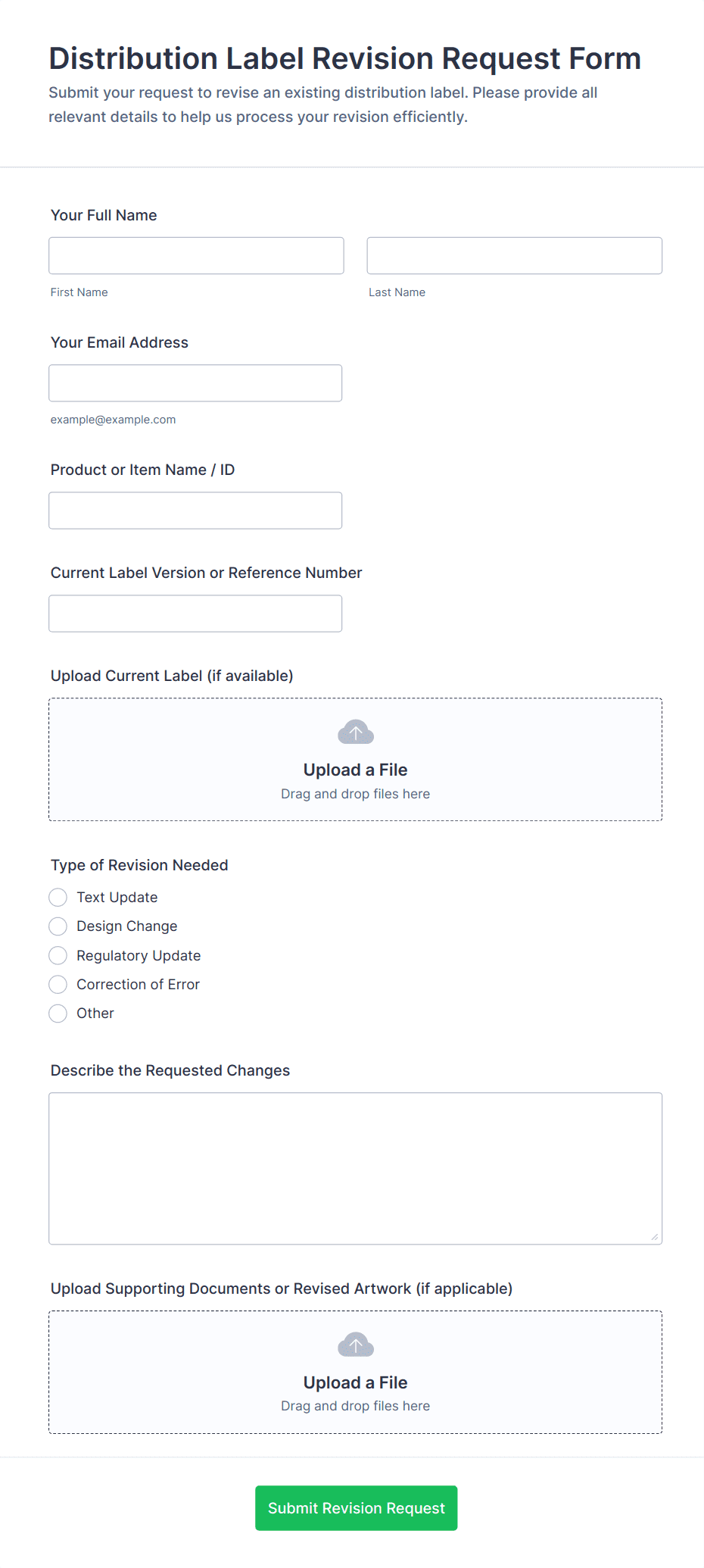Image resolution: width=704 pixels, height=1568 pixels.
Task: Click Upload a File for Revised Artwork
Action: (x=355, y=1382)
